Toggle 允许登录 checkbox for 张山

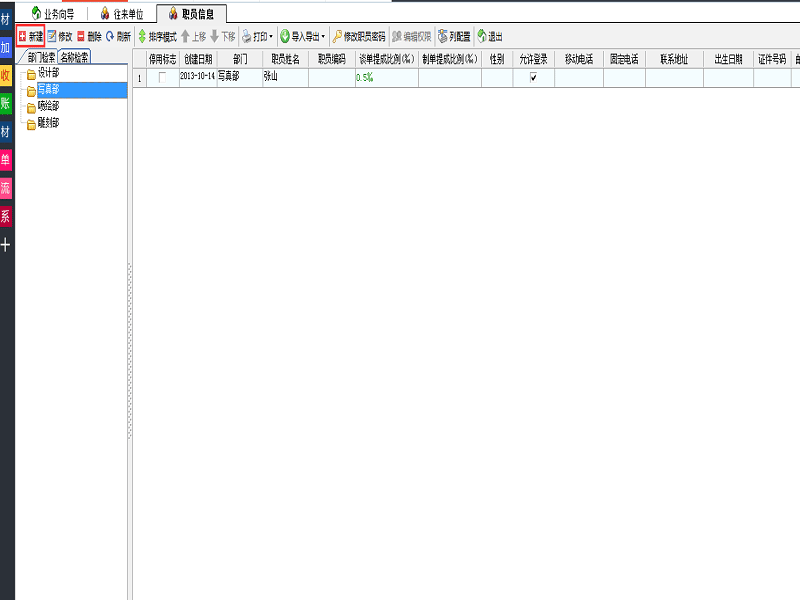coord(533,77)
